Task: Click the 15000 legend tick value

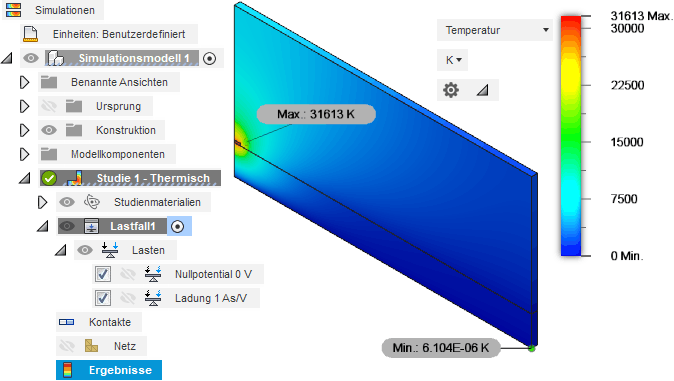Action: 627,142
